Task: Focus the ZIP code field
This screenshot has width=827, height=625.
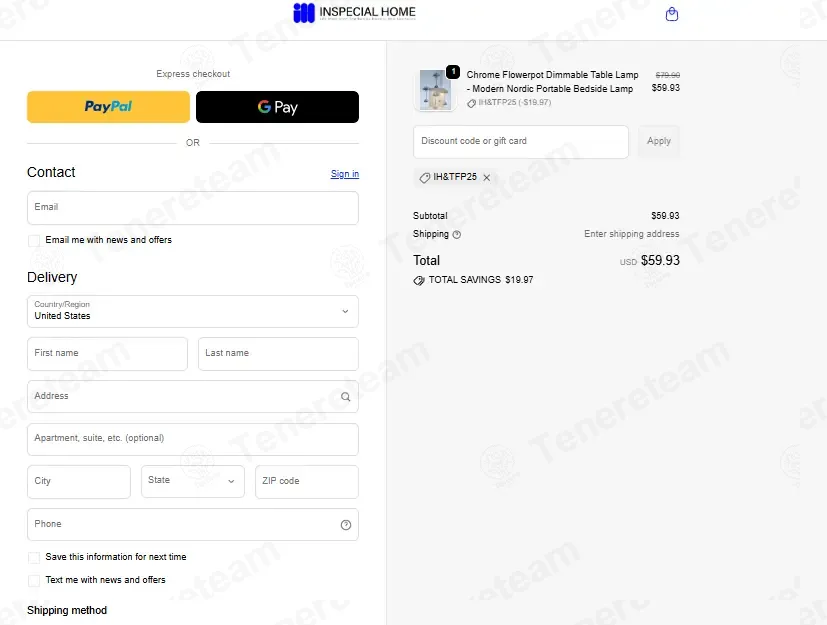Action: click(x=306, y=482)
